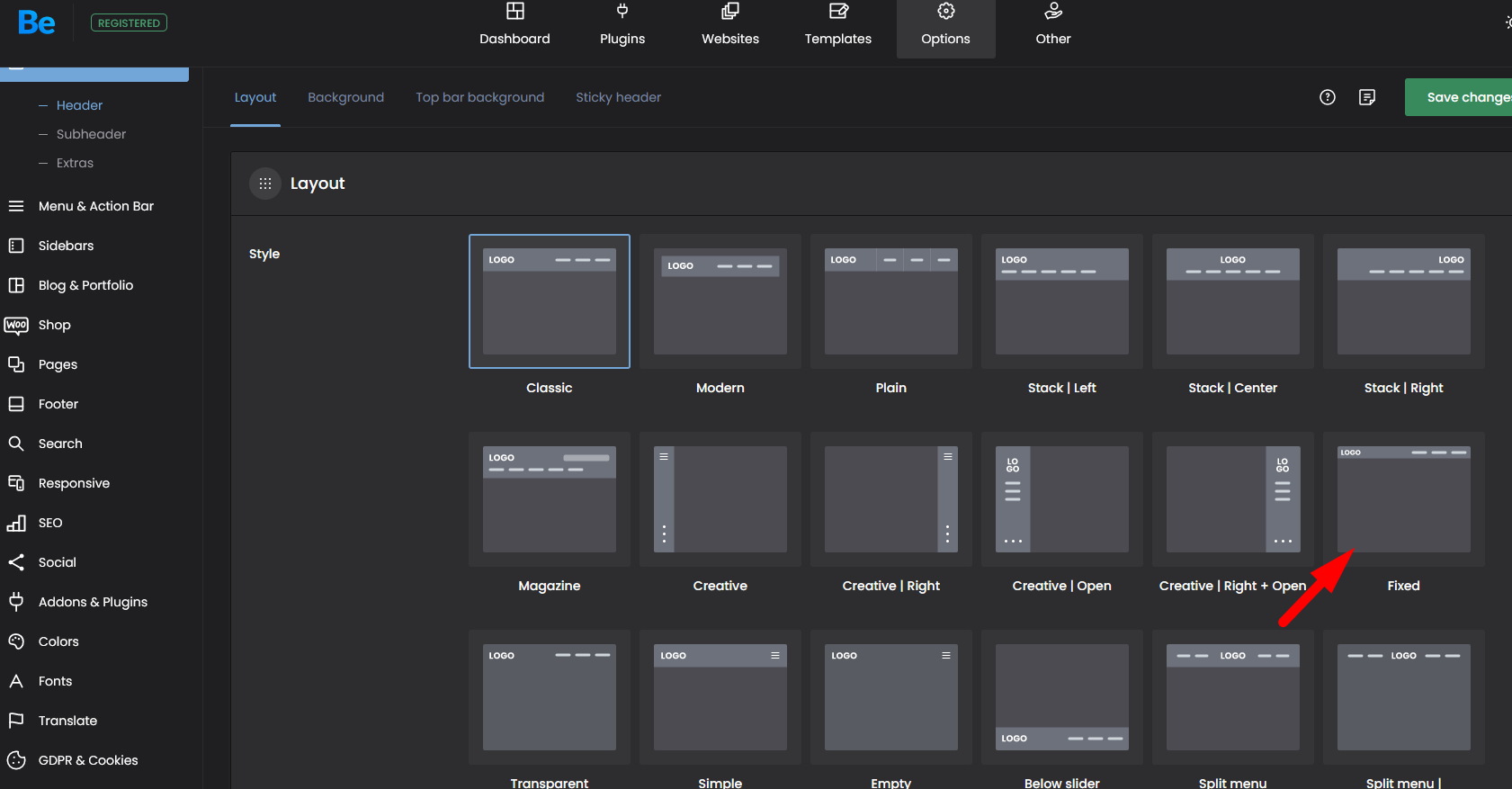Choose the Split menu header style
Image resolution: width=1512 pixels, height=789 pixels.
point(1233,697)
